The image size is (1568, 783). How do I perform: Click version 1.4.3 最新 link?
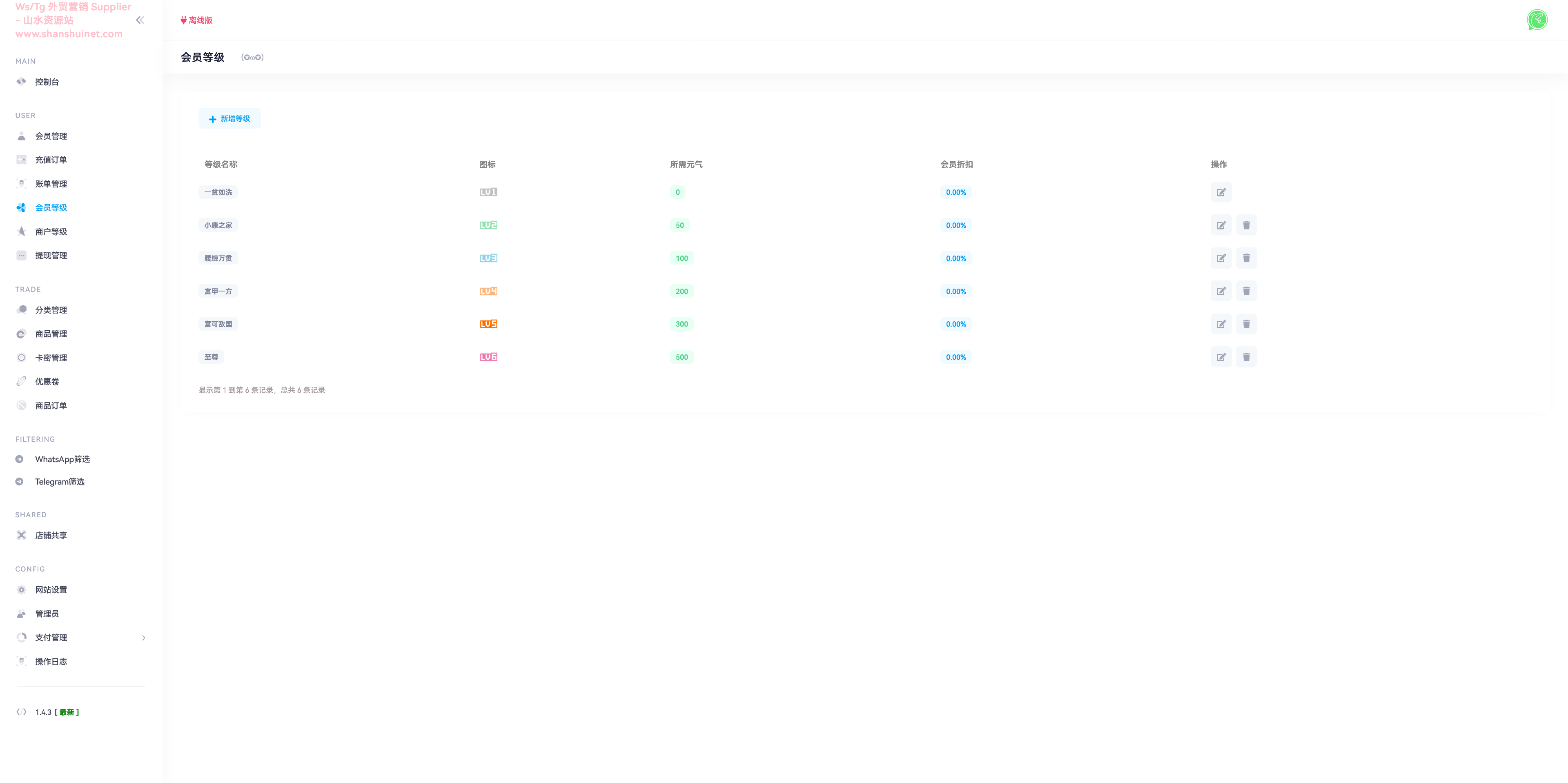tap(57, 712)
